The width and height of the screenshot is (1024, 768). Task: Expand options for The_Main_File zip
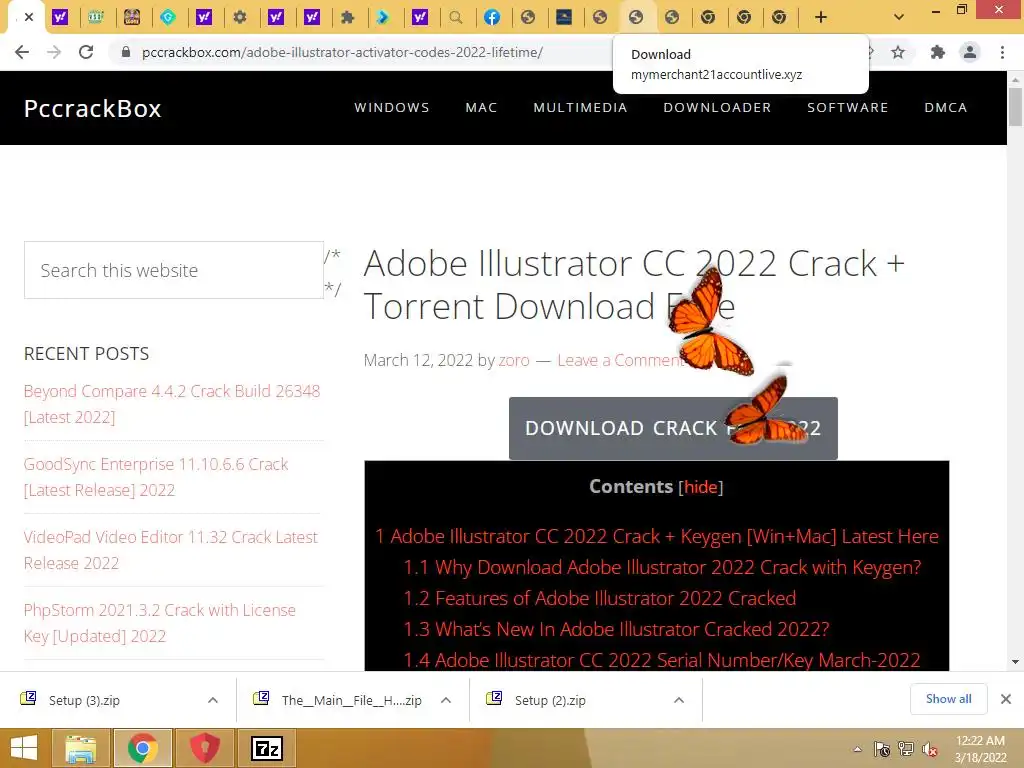446,700
